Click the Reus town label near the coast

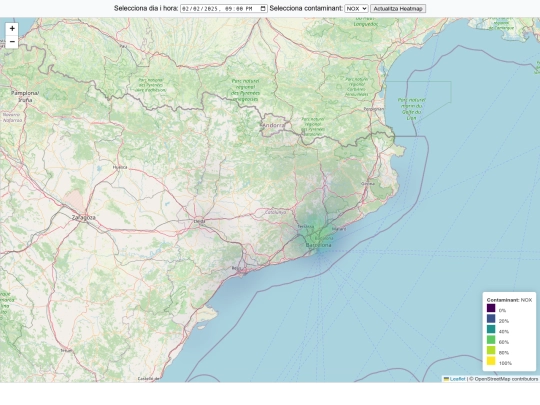pos(236,268)
